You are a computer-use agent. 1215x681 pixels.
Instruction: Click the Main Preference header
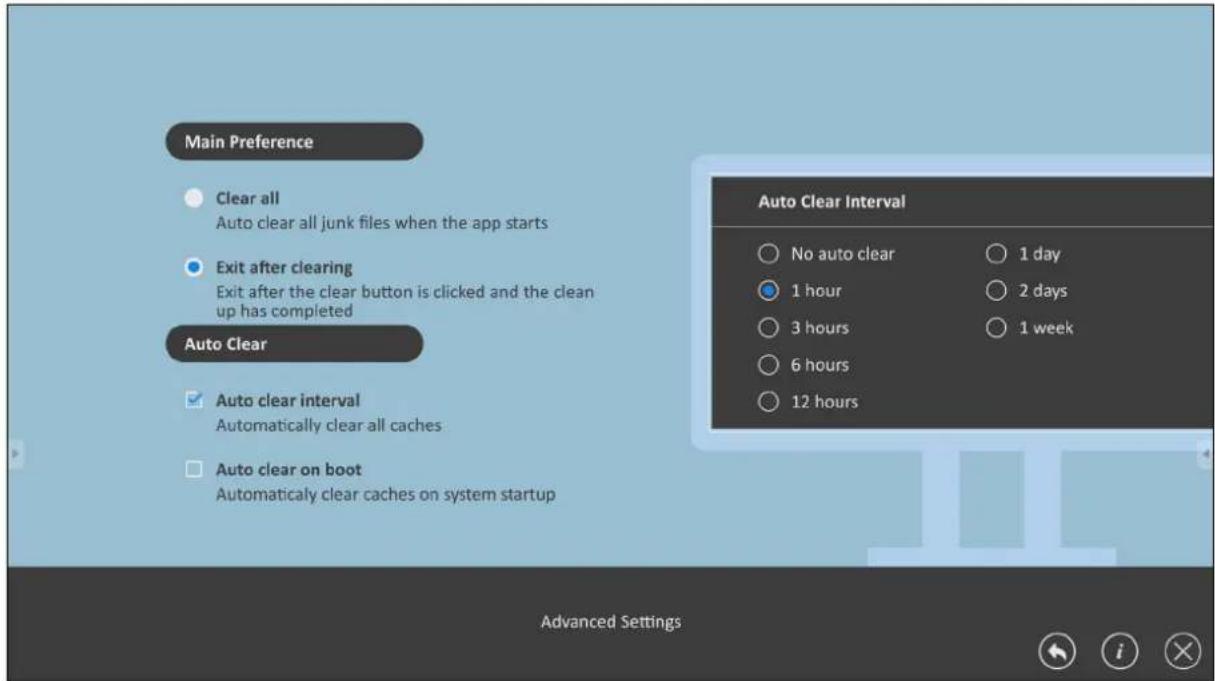[x=294, y=142]
